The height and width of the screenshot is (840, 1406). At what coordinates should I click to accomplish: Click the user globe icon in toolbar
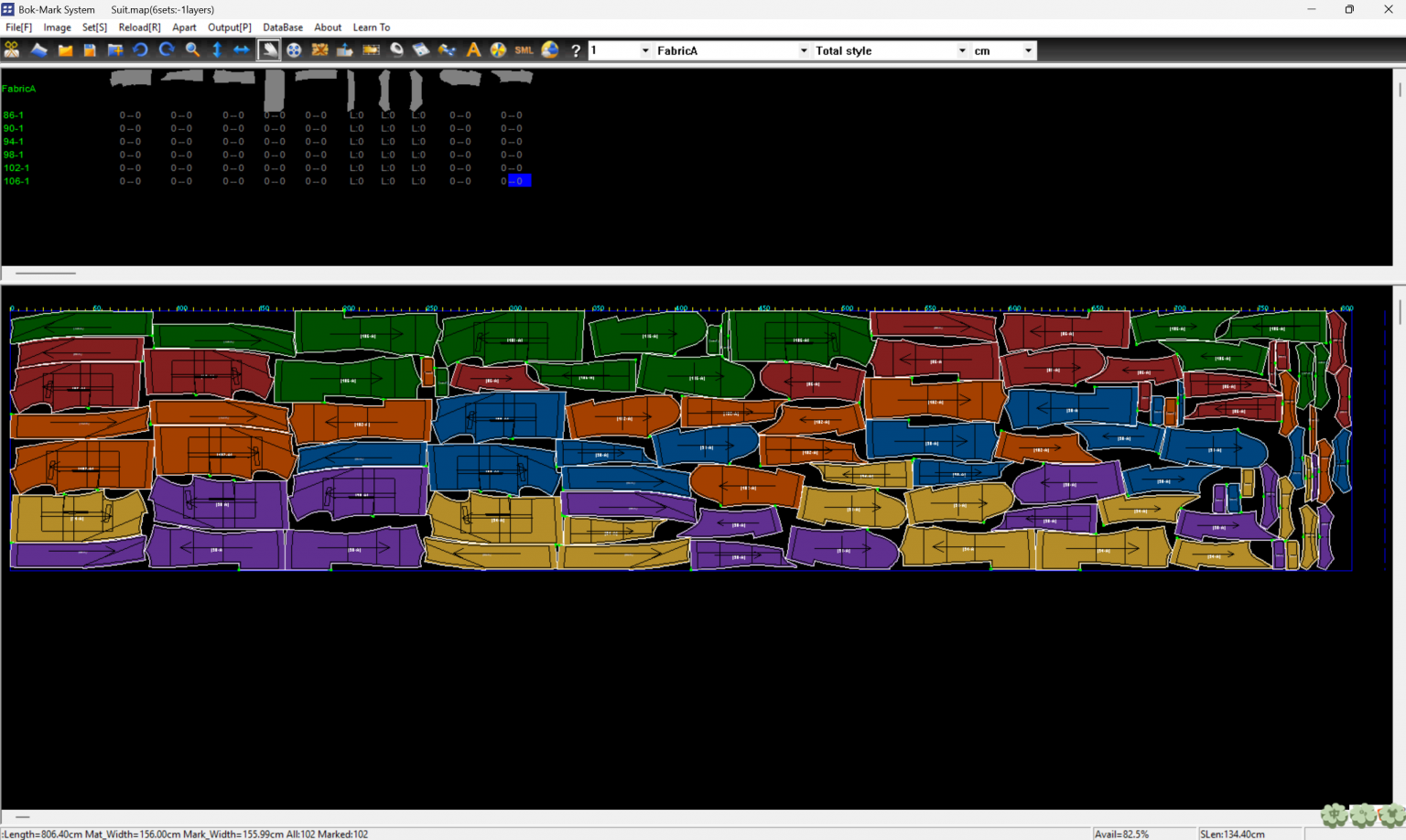click(549, 50)
